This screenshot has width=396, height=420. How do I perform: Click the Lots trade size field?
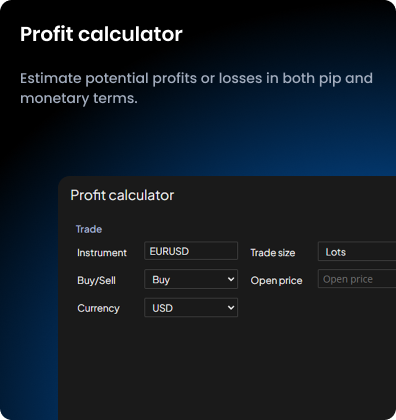point(357,252)
